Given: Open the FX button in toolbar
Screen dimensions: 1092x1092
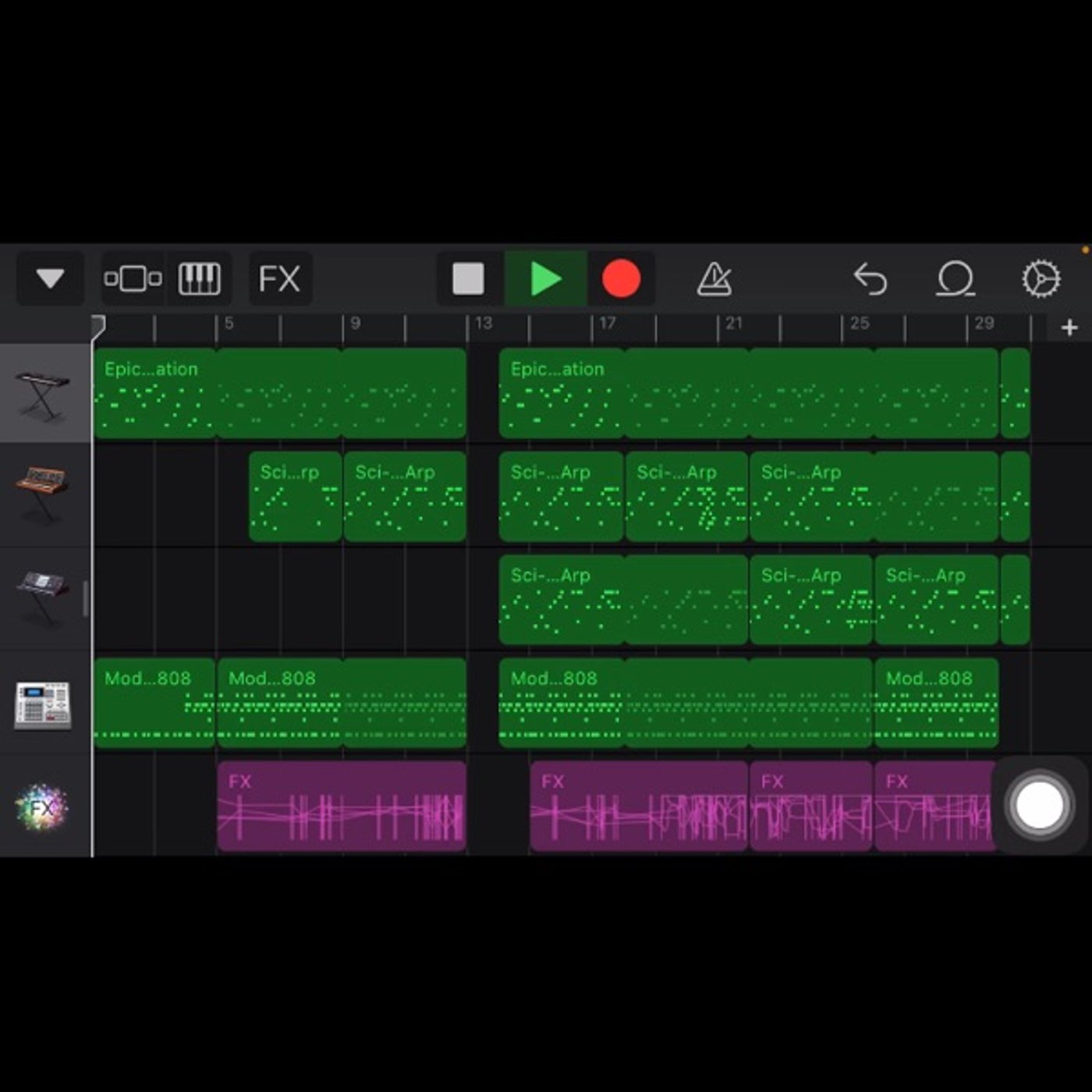Looking at the screenshot, I should coord(280,278).
